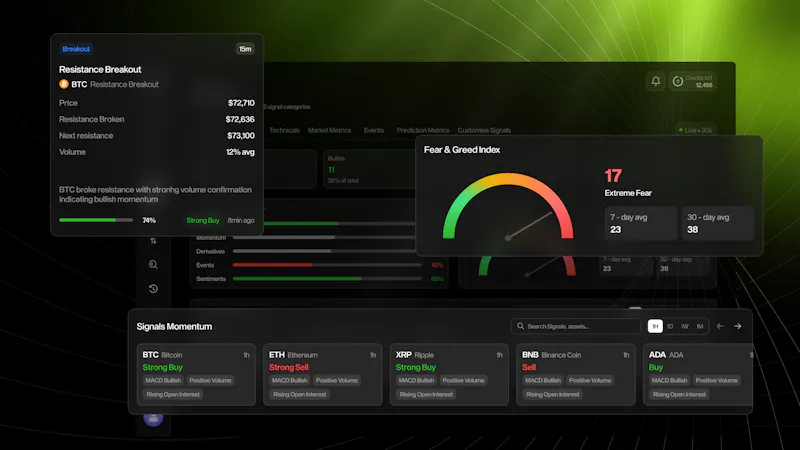Click the Resistance Breakout heading
Screen dimensions: 800x450
100,69
